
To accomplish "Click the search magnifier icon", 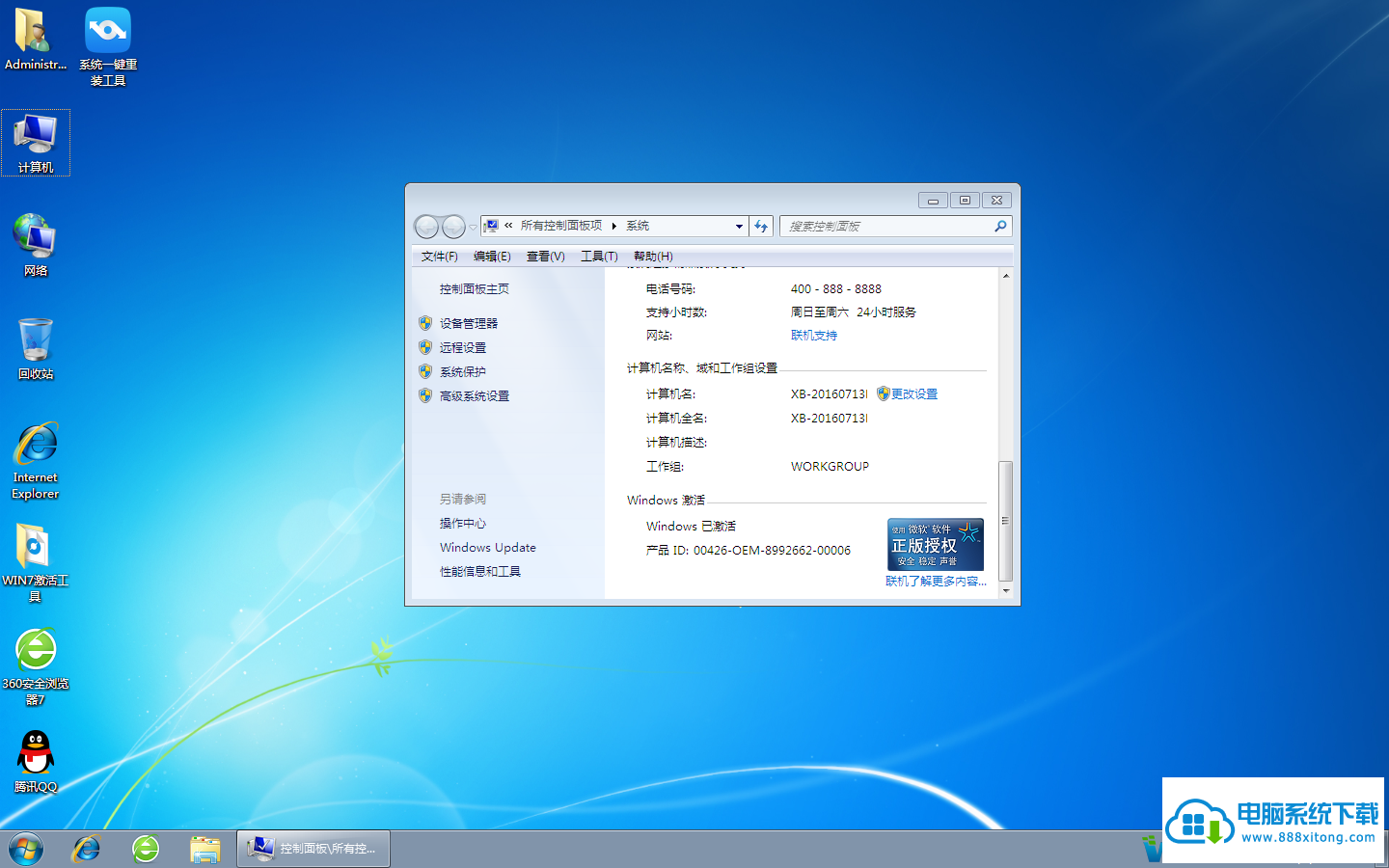I will (x=1000, y=226).
